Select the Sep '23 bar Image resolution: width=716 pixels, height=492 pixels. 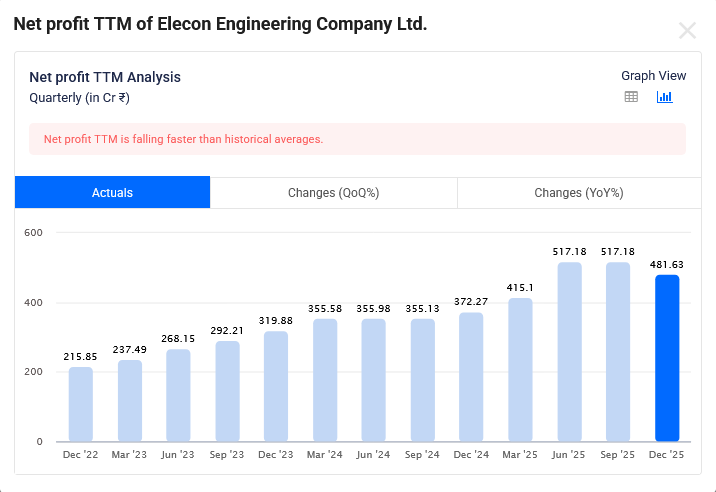(227, 391)
